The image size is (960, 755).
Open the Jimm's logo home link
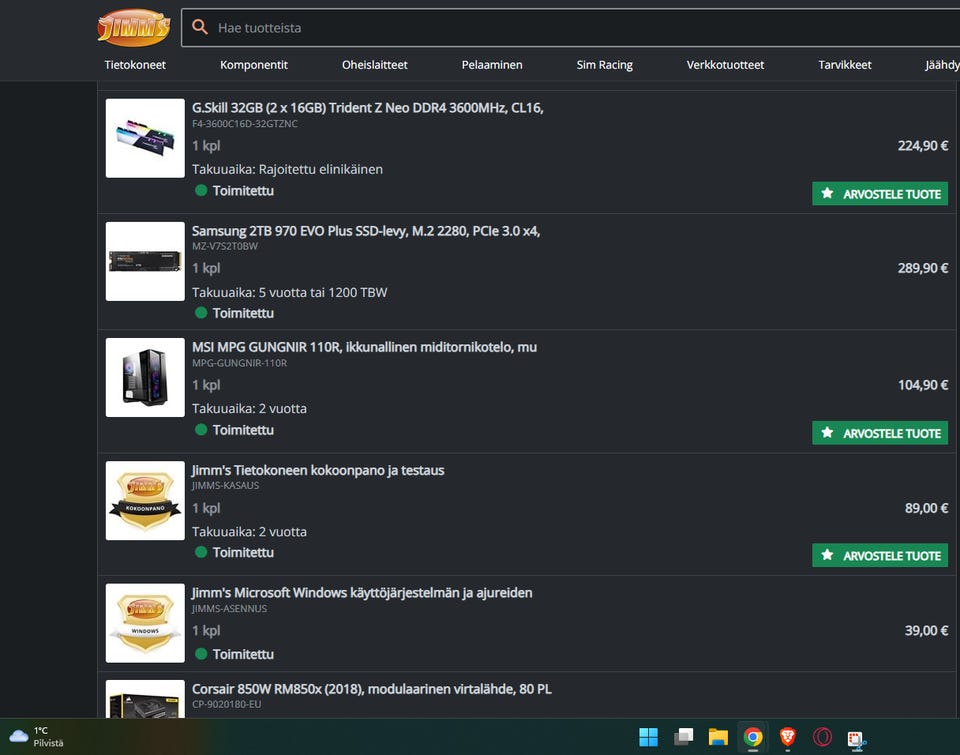tap(133, 28)
